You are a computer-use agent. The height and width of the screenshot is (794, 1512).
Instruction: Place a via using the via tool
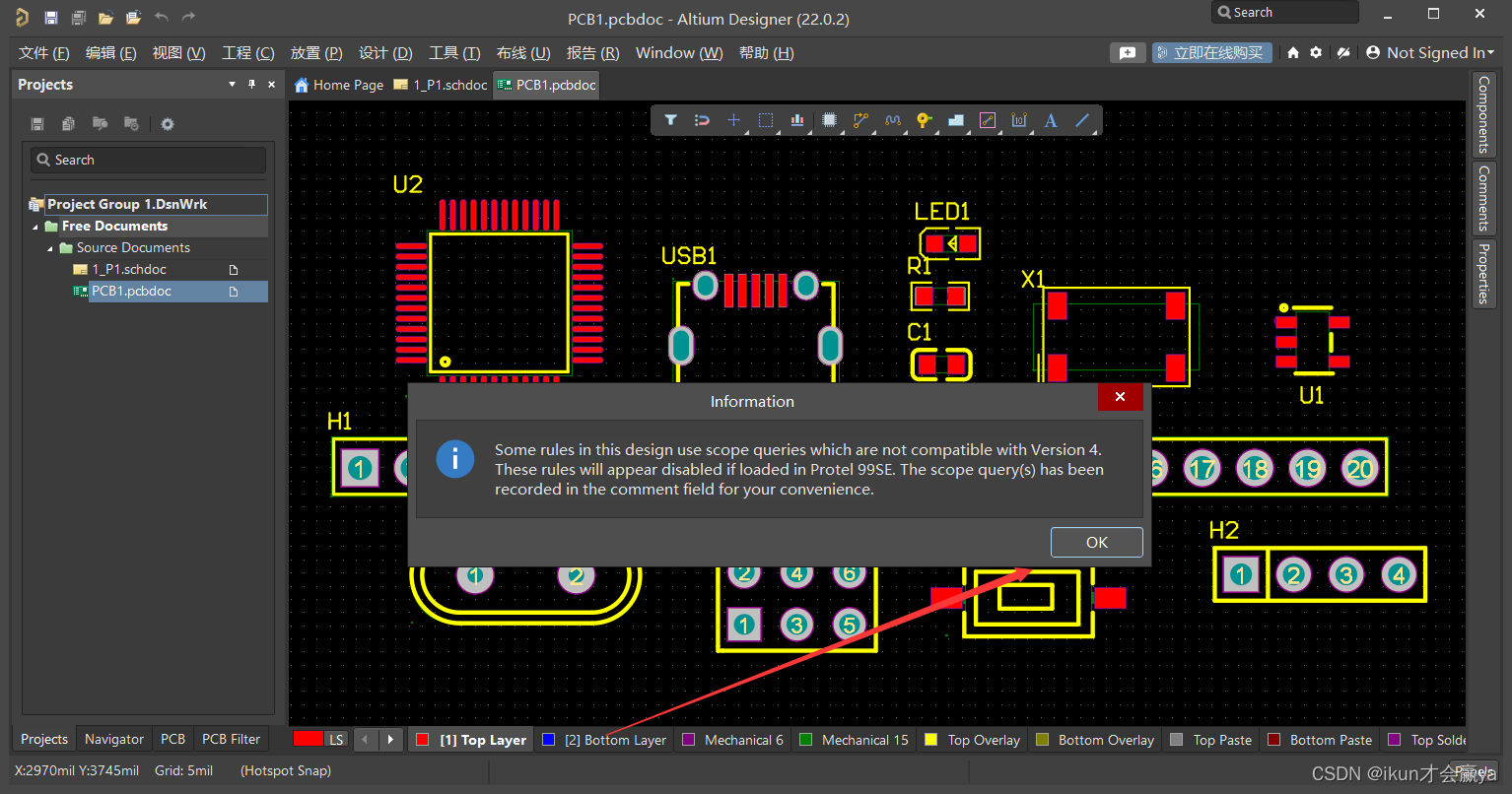click(924, 119)
